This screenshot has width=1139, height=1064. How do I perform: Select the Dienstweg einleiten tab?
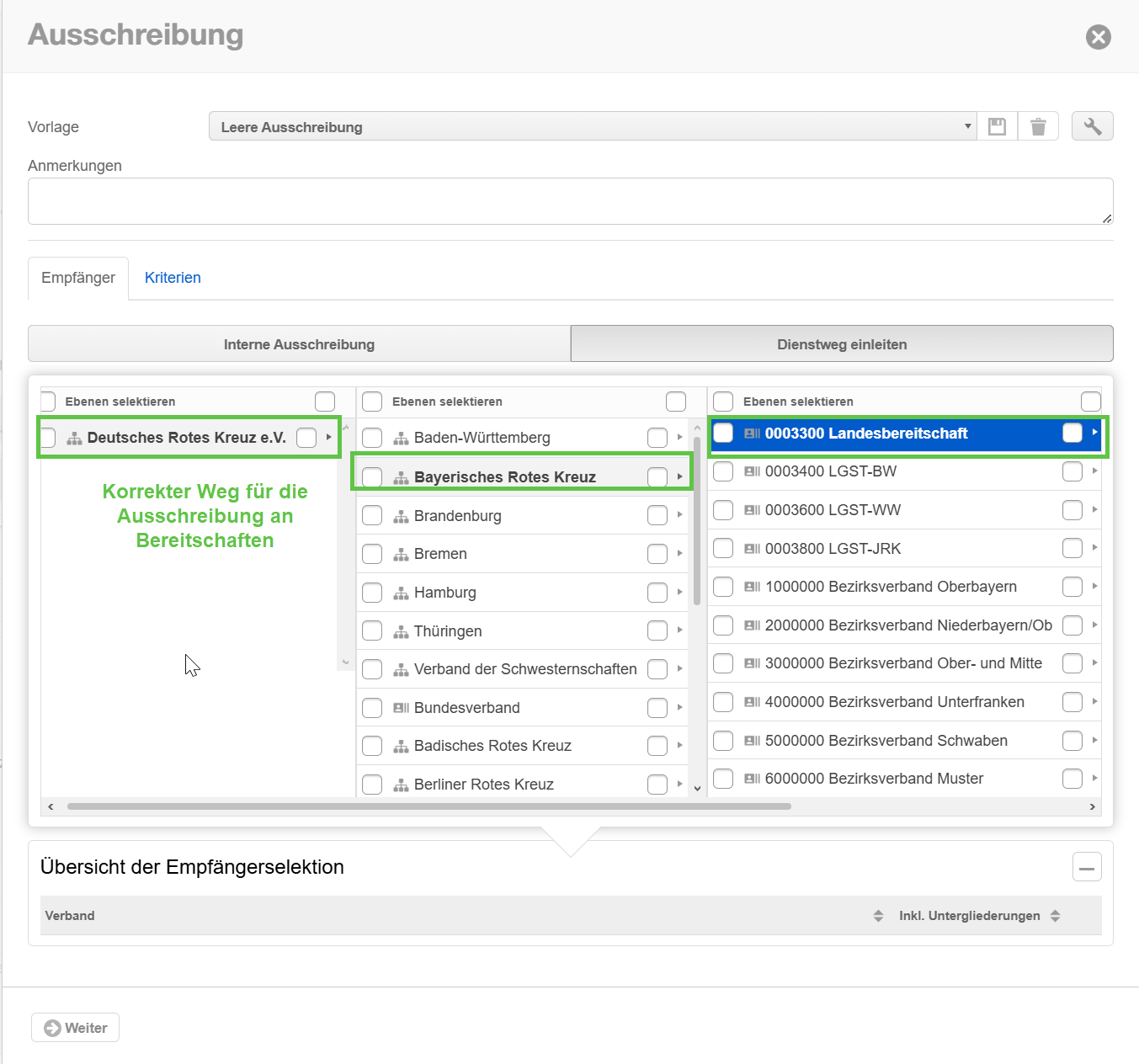(x=842, y=344)
